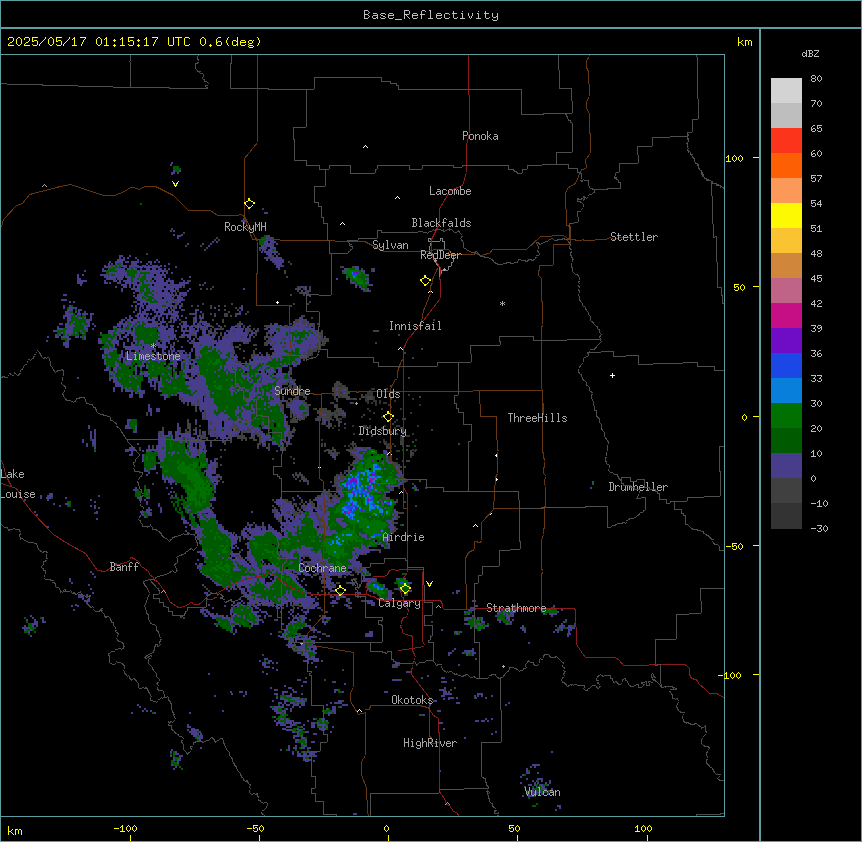Viewport: 862px width, 842px height.
Task: Click the Stettler map label
Action: (x=634, y=237)
